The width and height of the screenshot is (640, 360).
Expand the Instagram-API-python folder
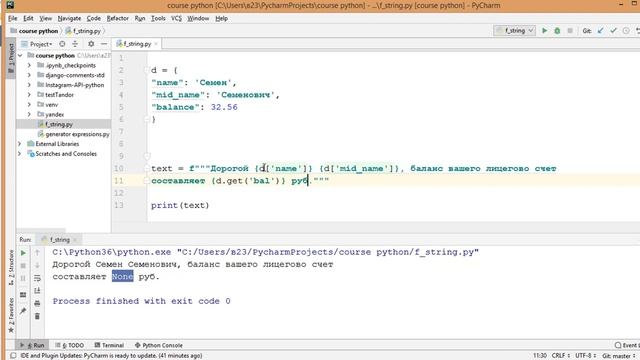tap(29, 85)
